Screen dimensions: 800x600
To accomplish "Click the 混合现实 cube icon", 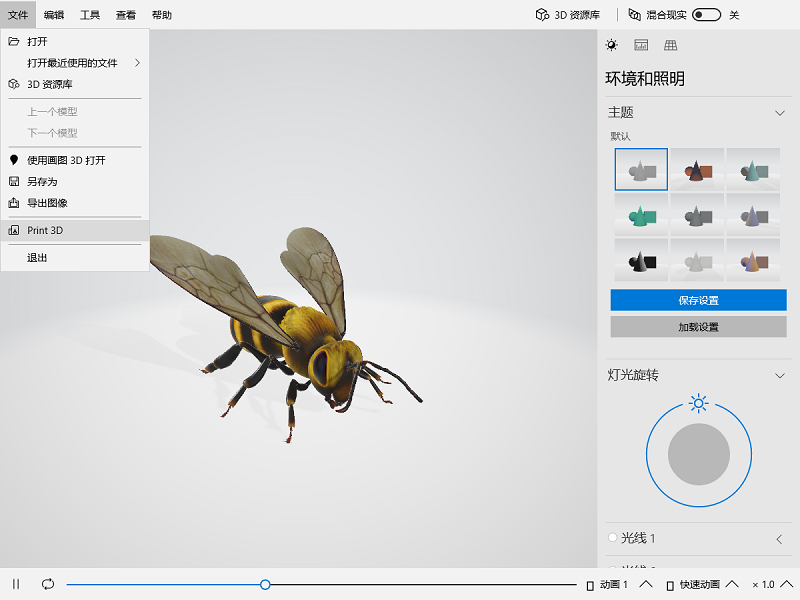I will 634,15.
